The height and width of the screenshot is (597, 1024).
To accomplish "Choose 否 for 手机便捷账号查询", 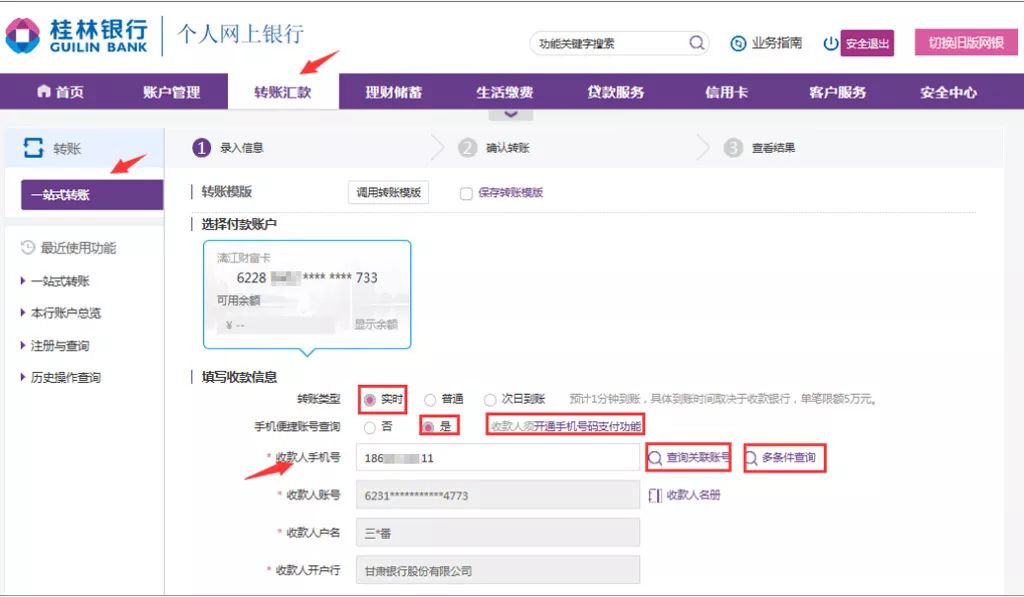I will point(370,427).
